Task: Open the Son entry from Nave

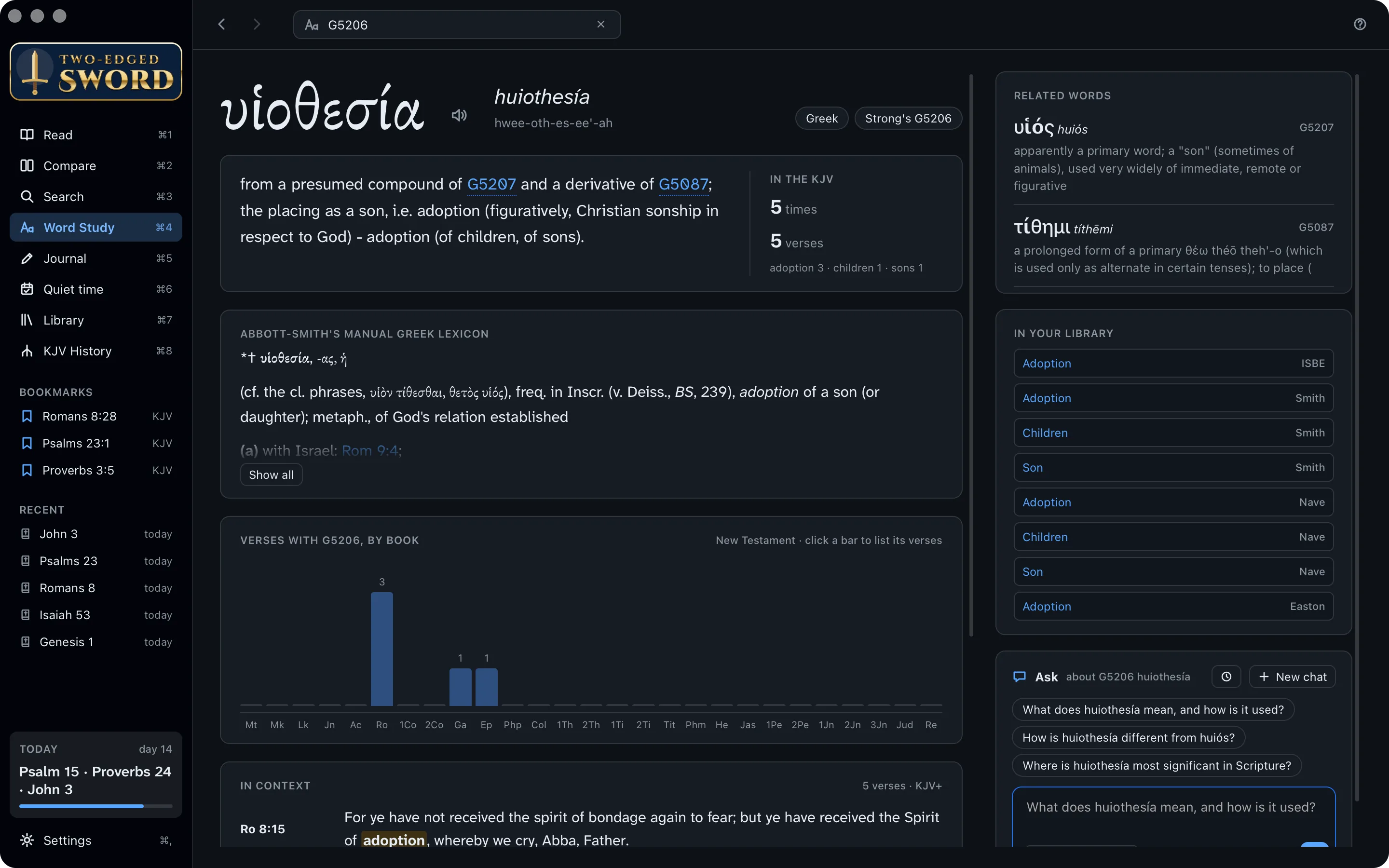Action: (x=1173, y=572)
